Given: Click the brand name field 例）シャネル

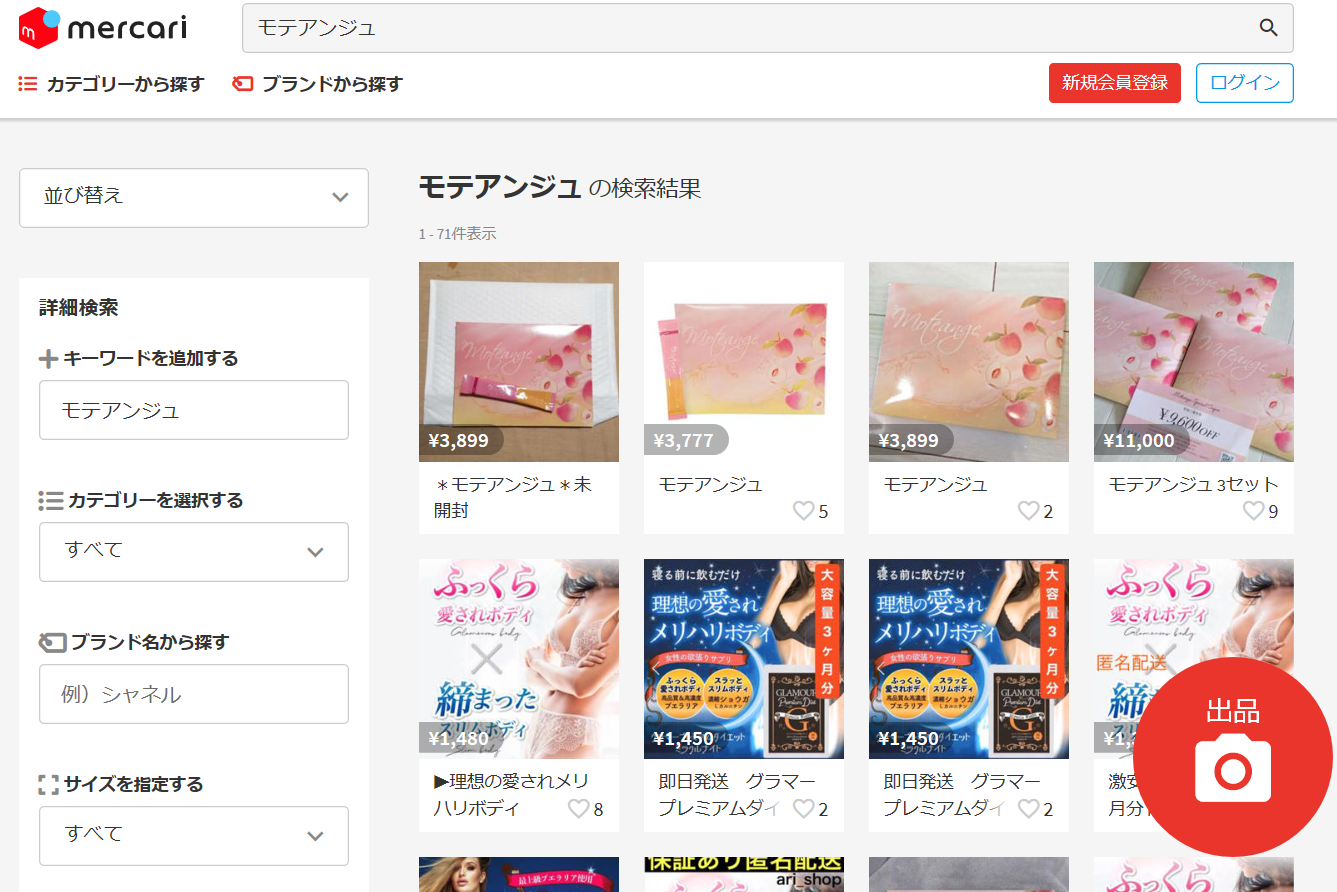Looking at the screenshot, I should click(x=194, y=693).
